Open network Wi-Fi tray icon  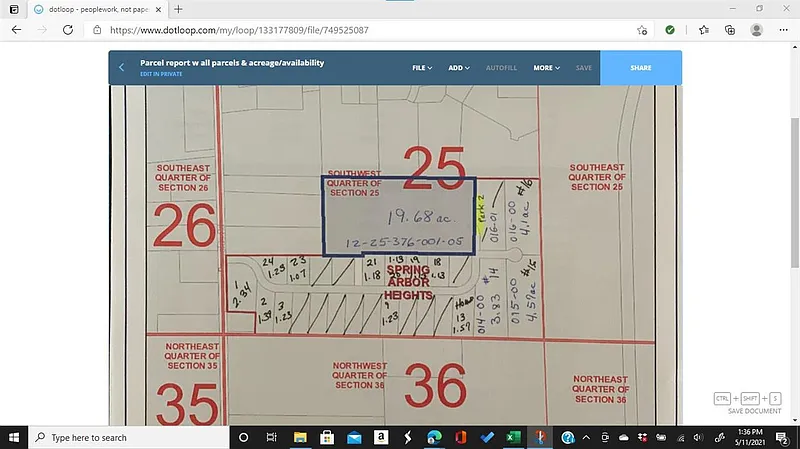[681, 437]
